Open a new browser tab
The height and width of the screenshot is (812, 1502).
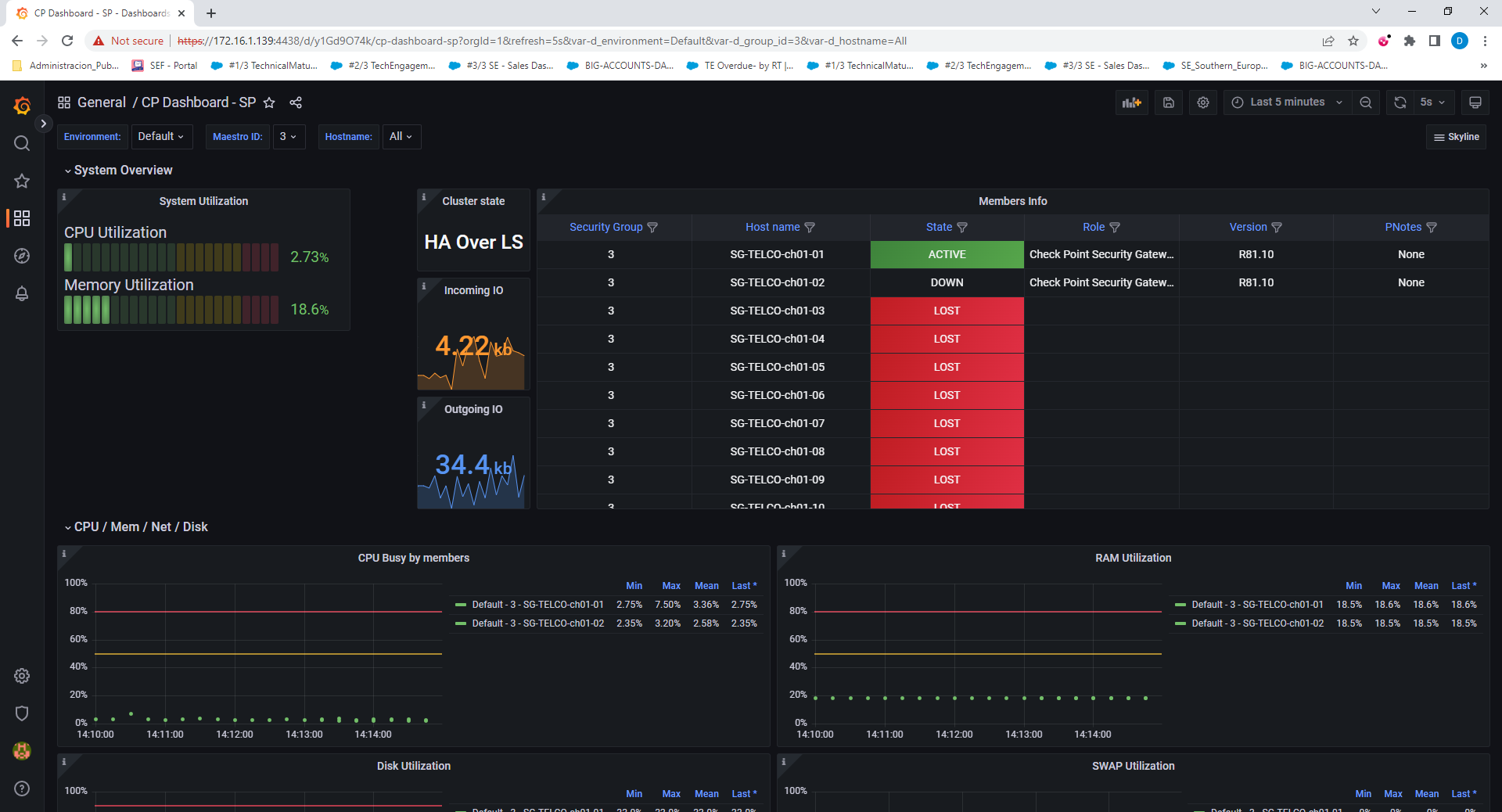pos(211,13)
